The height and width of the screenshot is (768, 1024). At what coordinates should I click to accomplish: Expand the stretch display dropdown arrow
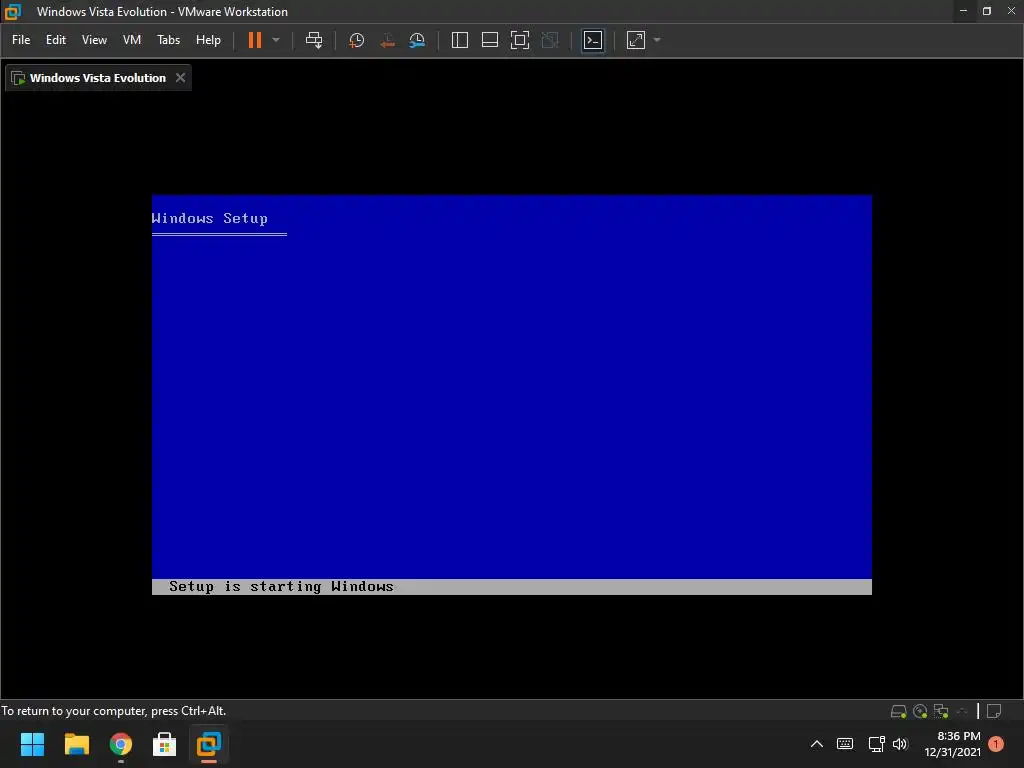pos(657,40)
